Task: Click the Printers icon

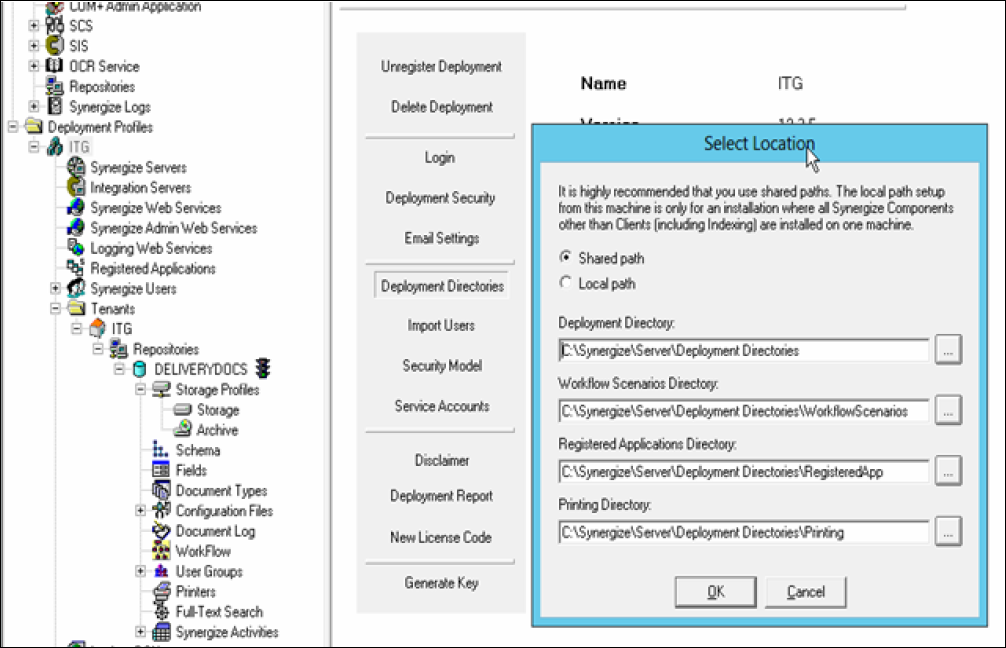Action: click(x=161, y=591)
